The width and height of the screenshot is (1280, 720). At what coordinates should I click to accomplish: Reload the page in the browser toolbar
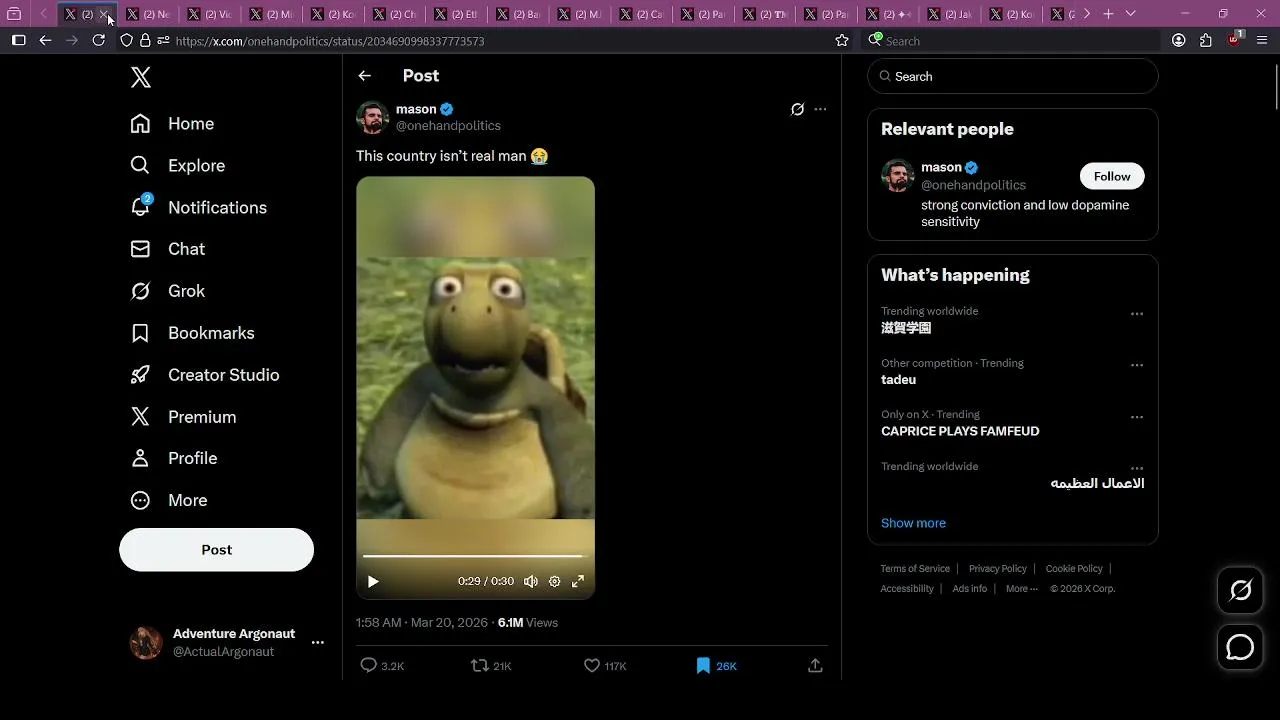(x=98, y=40)
